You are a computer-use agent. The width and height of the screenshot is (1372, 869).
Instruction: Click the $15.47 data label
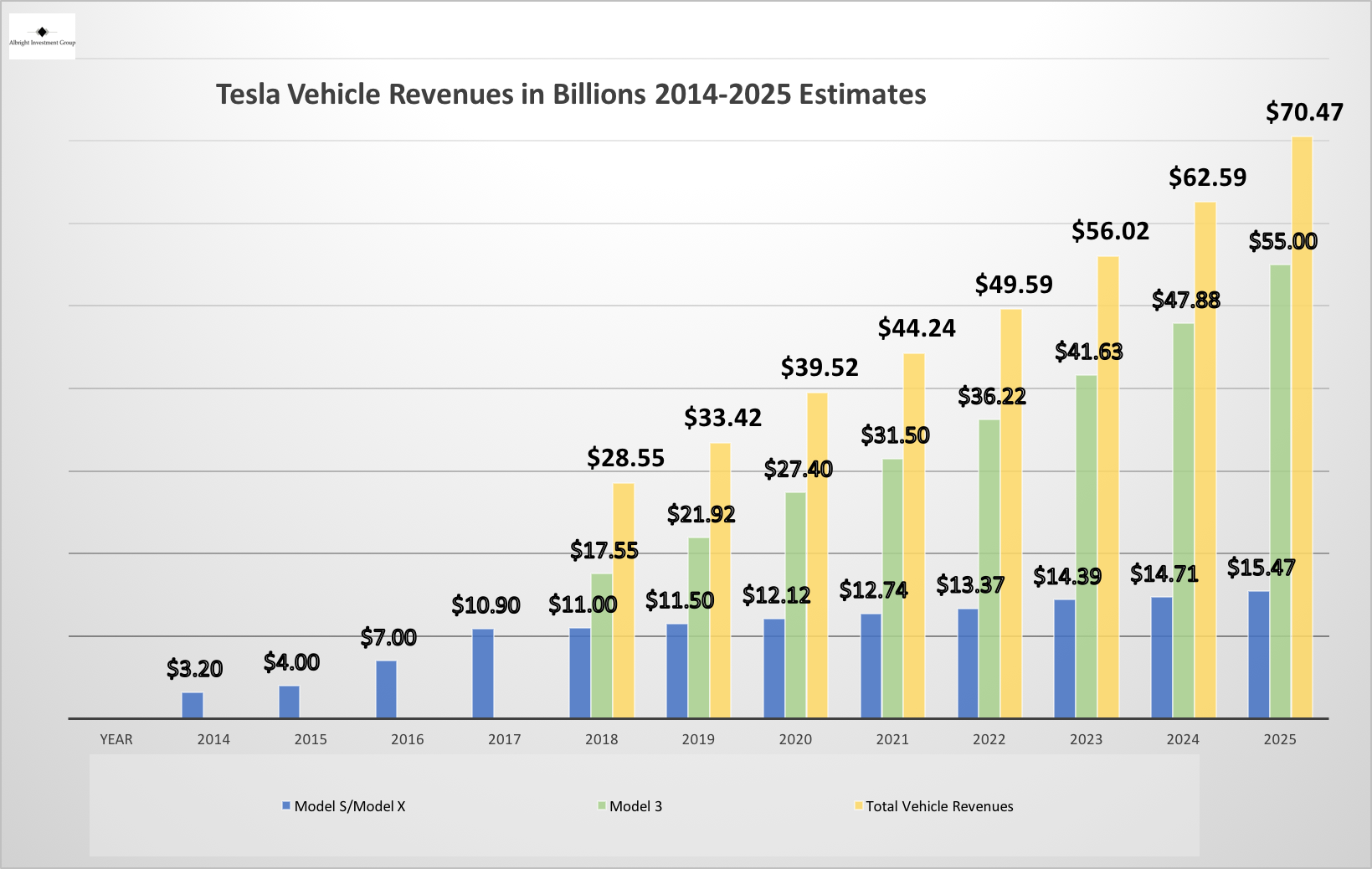tap(1261, 568)
